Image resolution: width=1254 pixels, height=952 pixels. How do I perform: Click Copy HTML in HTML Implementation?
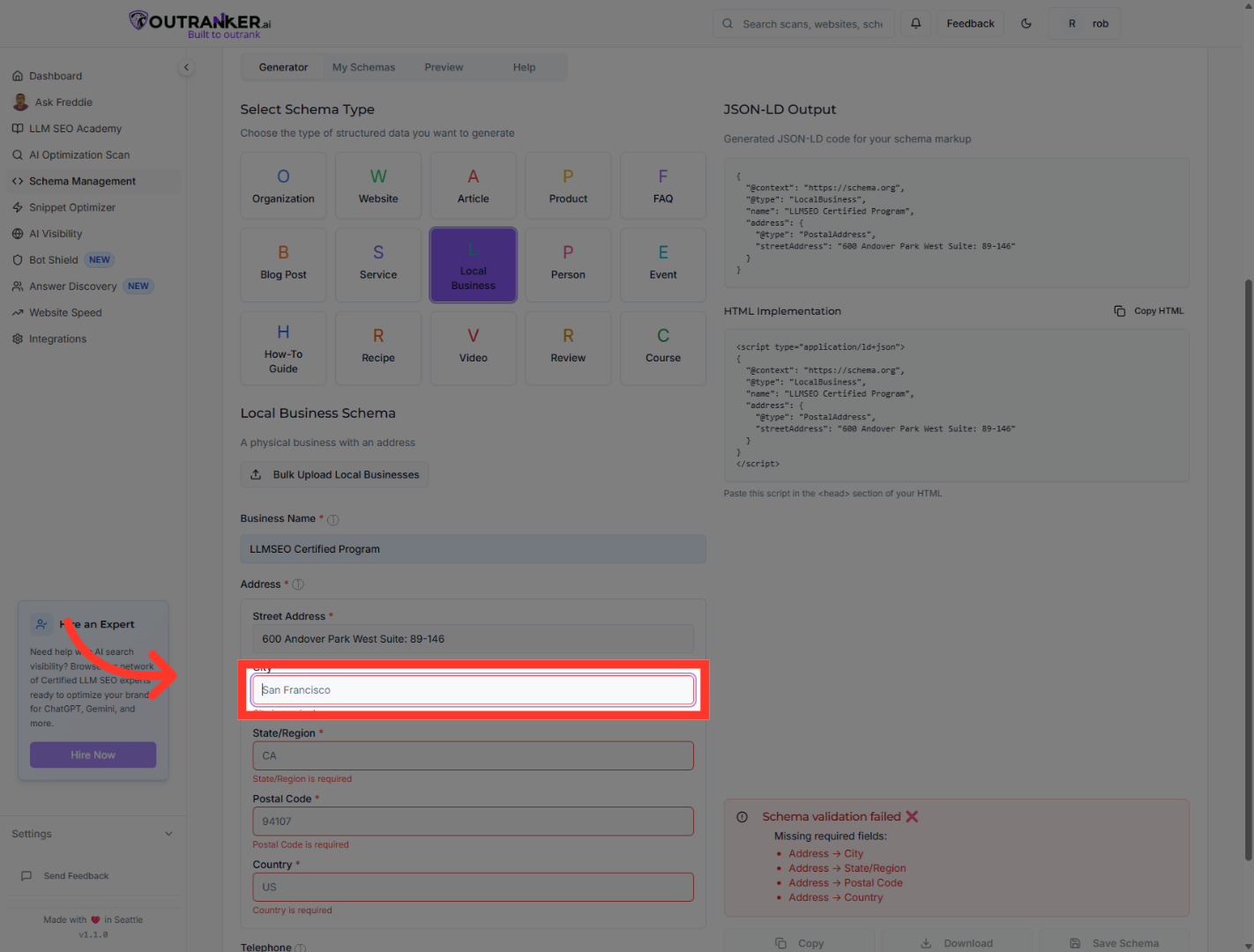(1149, 311)
